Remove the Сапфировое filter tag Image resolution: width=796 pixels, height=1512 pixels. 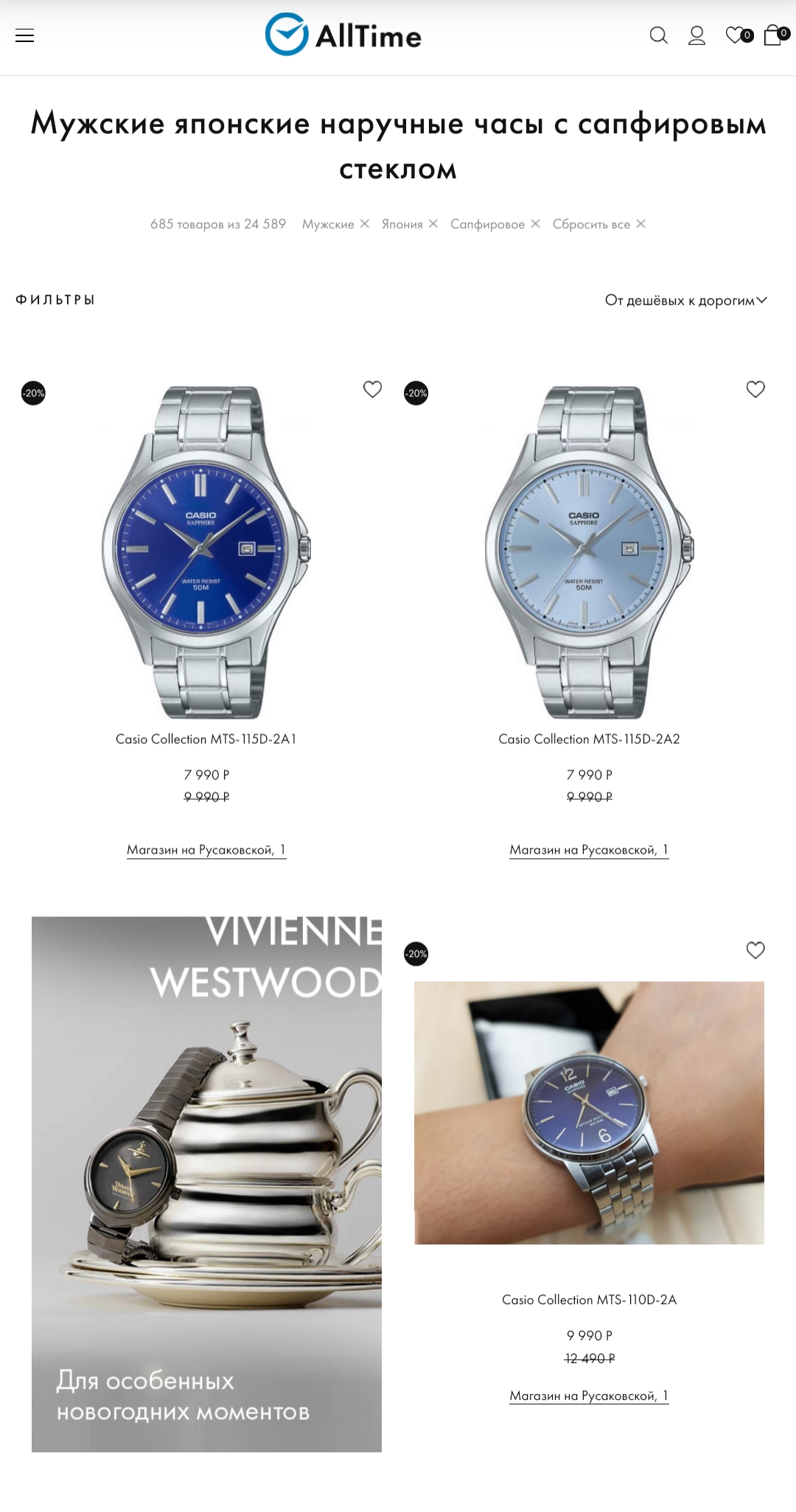coord(535,223)
